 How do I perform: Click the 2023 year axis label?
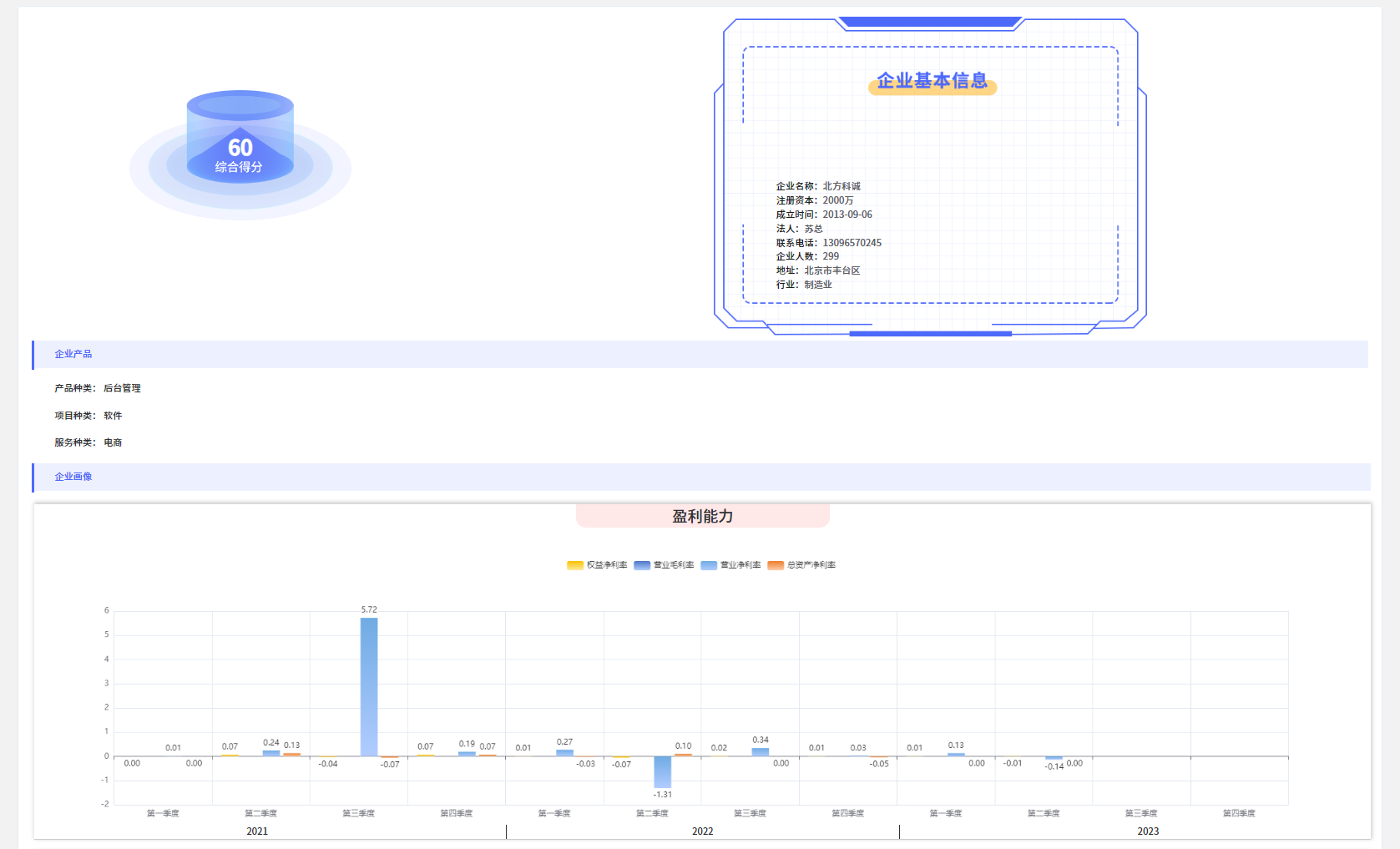(1148, 831)
